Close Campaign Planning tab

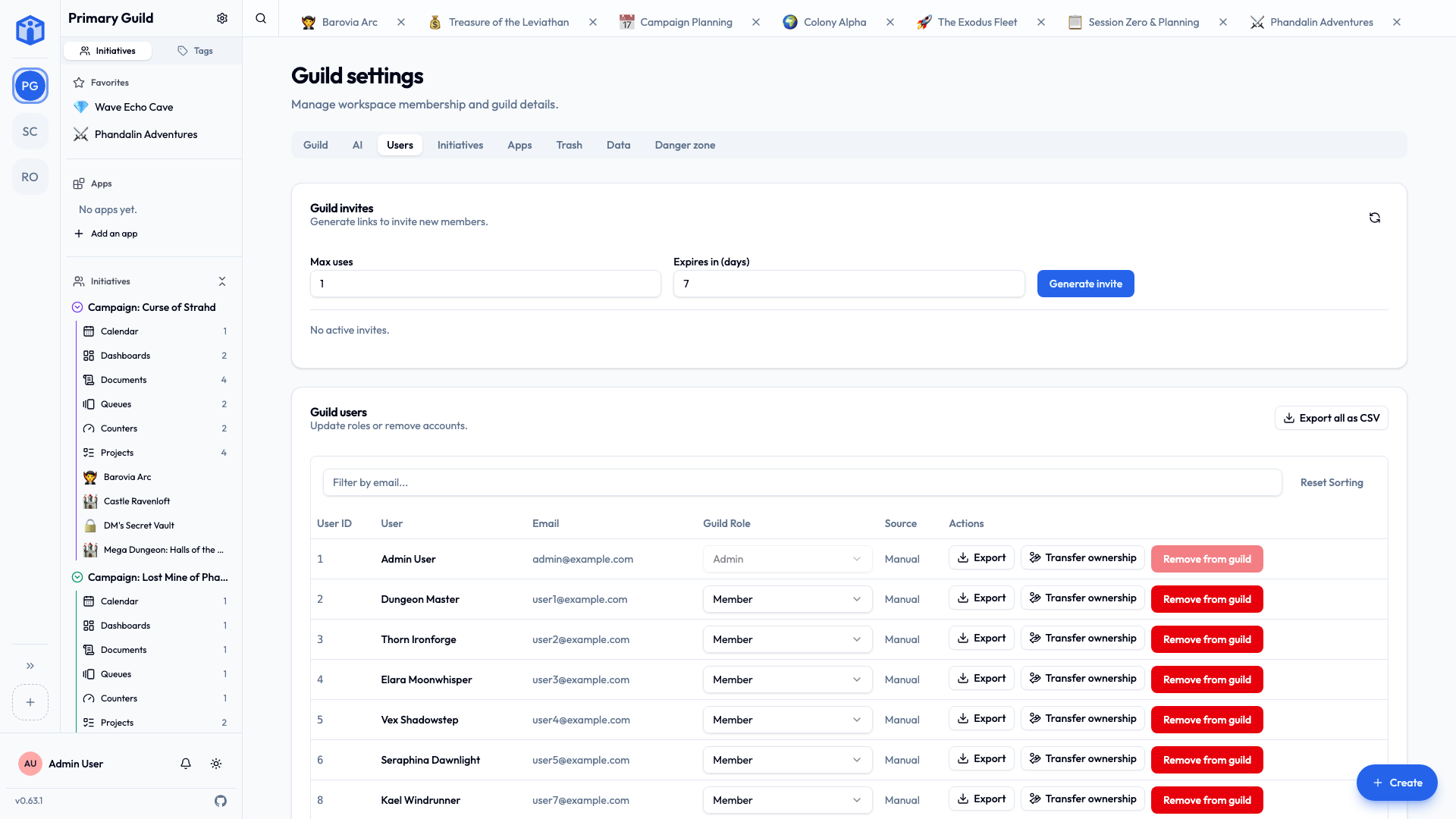pos(756,22)
